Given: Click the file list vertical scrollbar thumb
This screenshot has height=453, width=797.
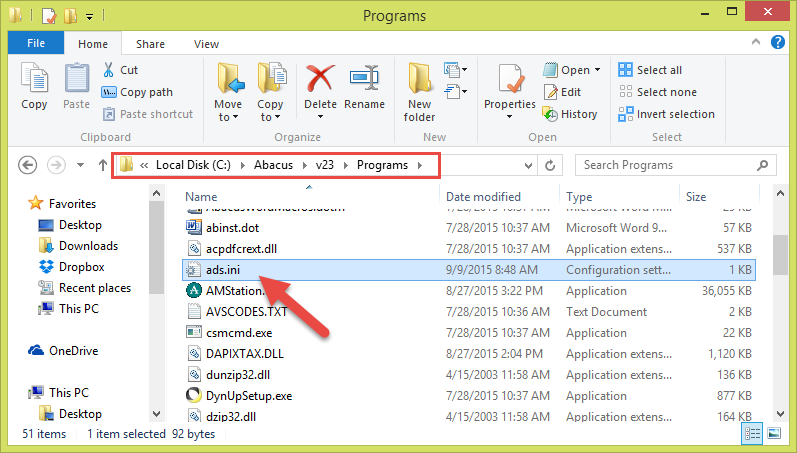Looking at the screenshot, I should pyautogui.click(x=780, y=255).
